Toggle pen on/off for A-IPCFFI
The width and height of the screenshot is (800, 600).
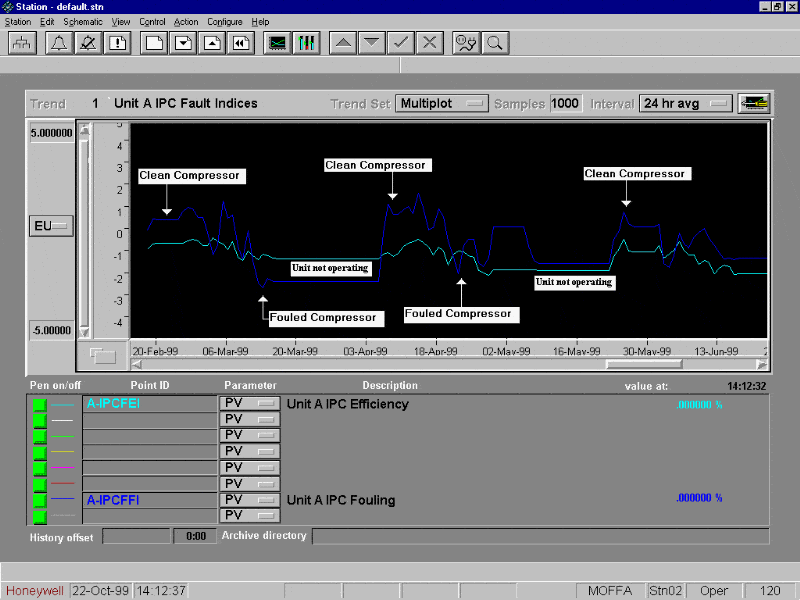pos(40,499)
